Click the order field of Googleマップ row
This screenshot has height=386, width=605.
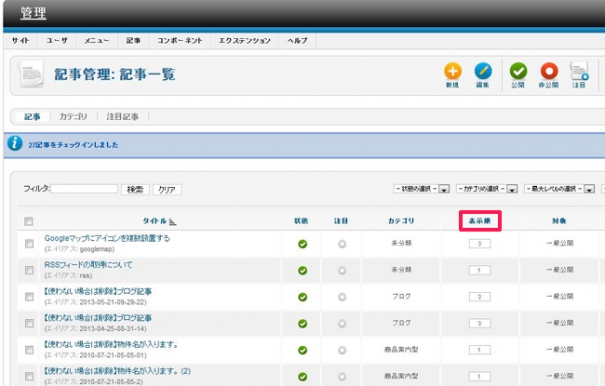point(480,244)
